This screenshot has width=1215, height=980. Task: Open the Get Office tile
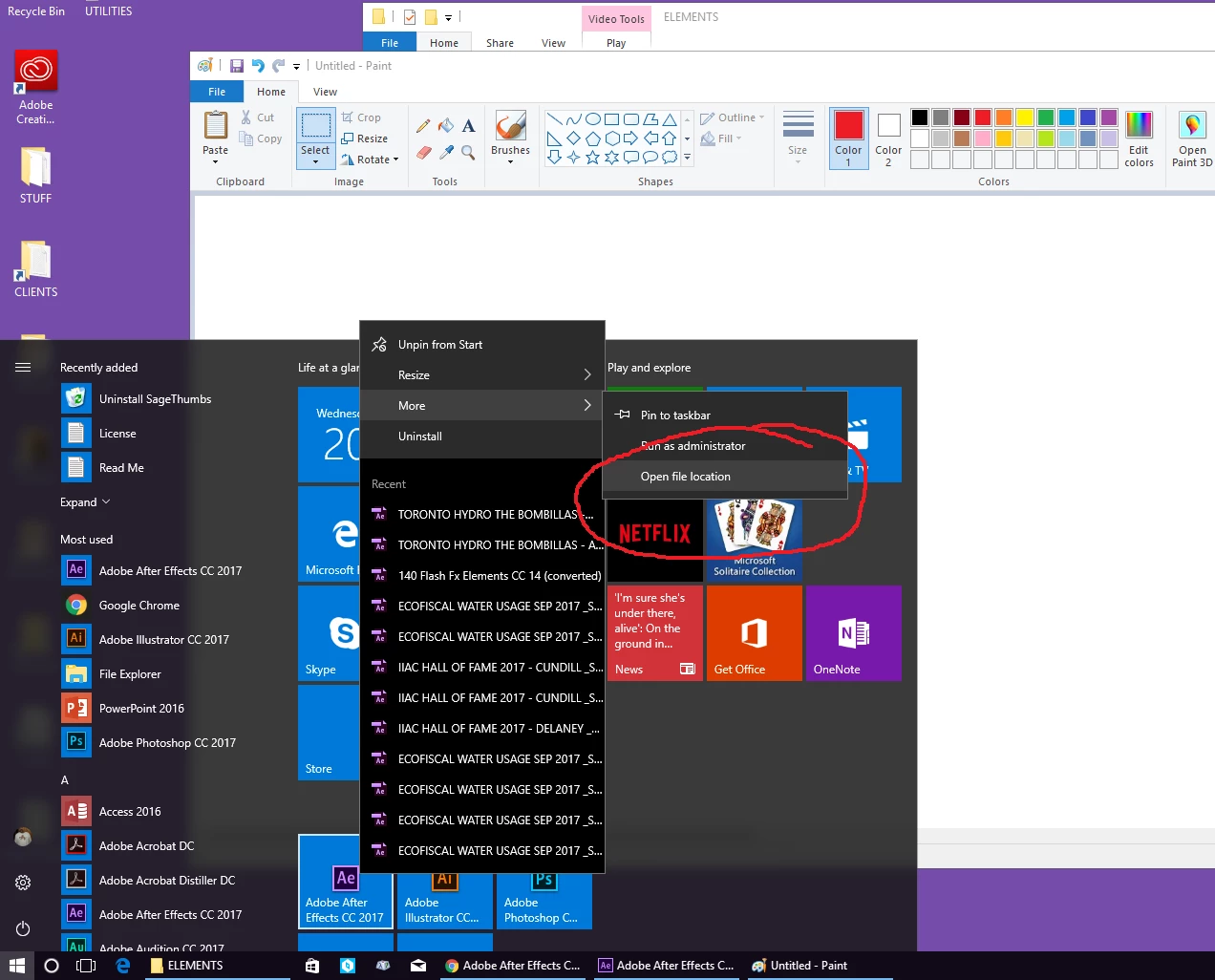(x=755, y=633)
